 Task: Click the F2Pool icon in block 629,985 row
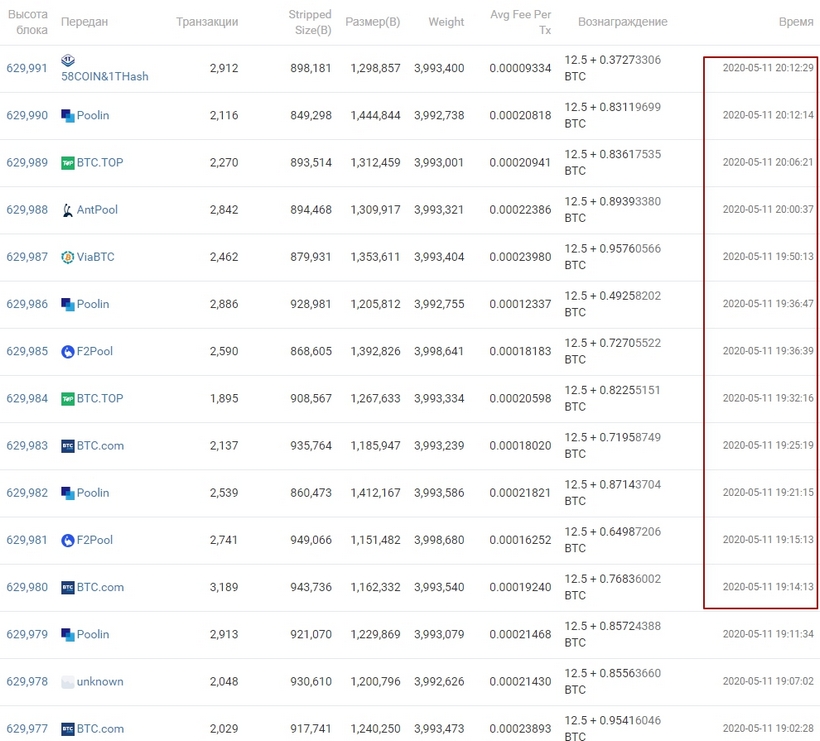[68, 352]
